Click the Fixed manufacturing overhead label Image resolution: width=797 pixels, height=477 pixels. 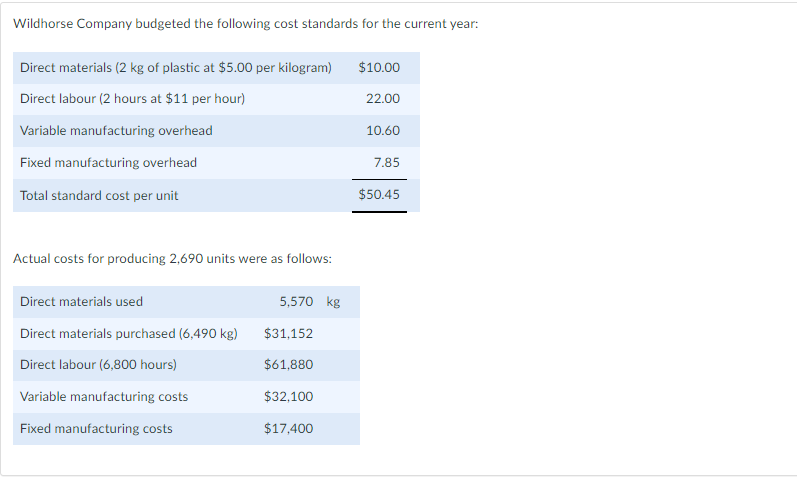tap(108, 163)
